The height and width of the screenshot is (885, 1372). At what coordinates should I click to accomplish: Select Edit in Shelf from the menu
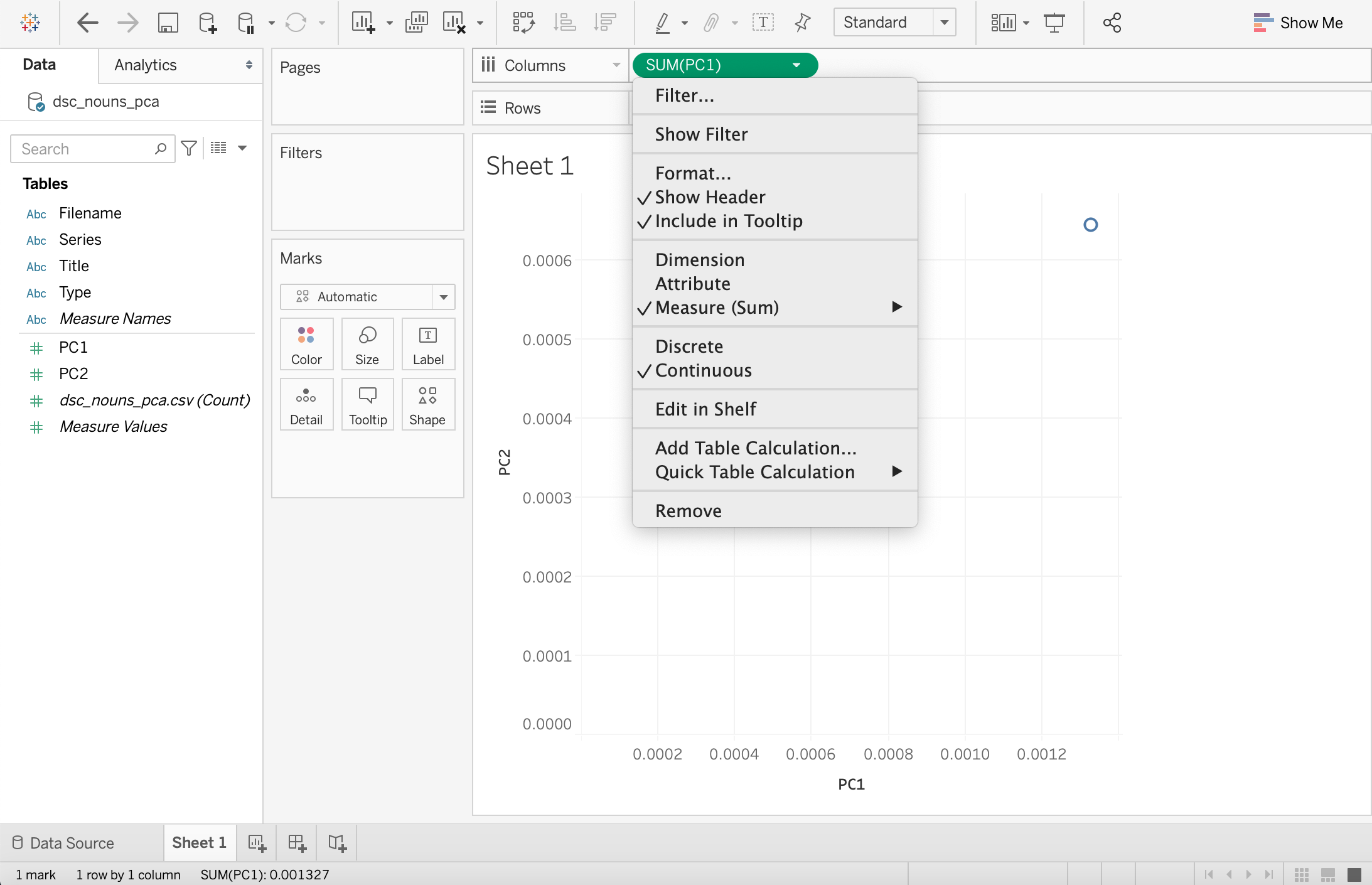(x=705, y=409)
